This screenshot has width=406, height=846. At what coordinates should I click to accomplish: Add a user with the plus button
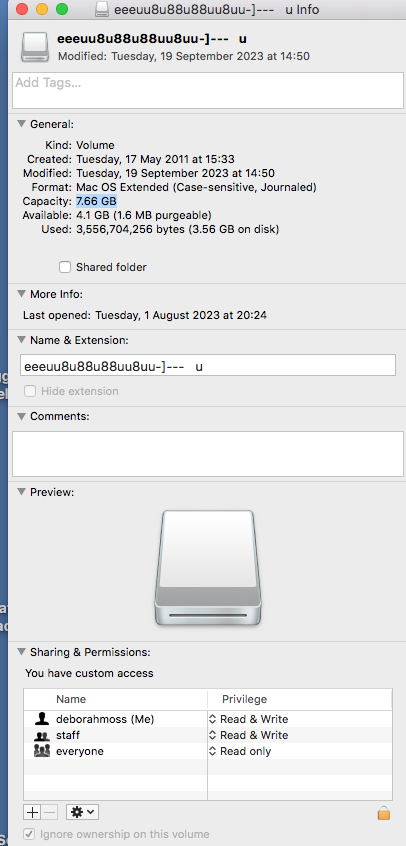(x=33, y=811)
